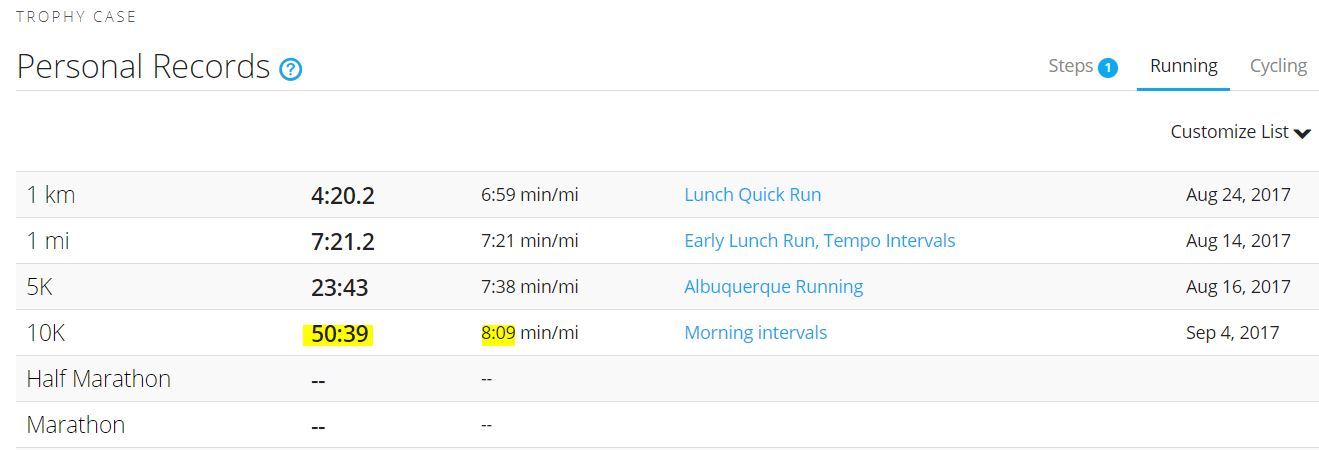This screenshot has width=1319, height=450.
Task: Click the Personal Records help question-mark icon
Action: tap(290, 69)
